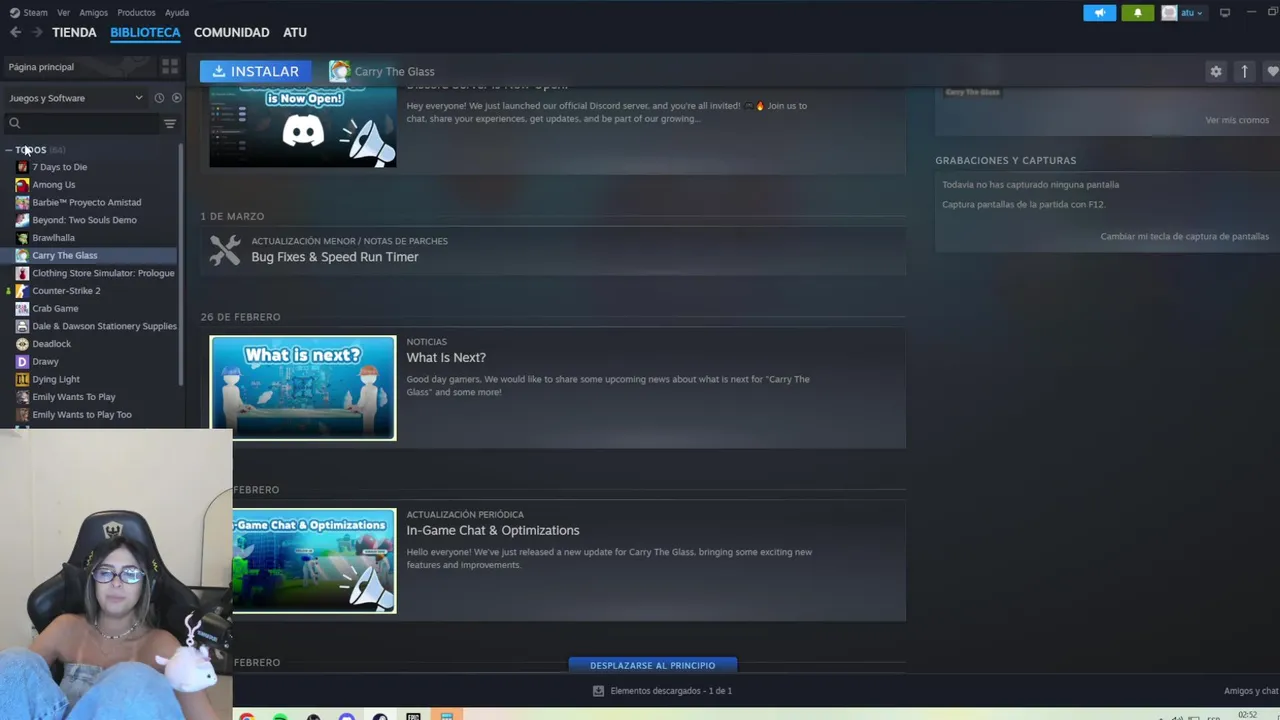Open What Is Next? news title
The height and width of the screenshot is (720, 1280).
click(446, 357)
